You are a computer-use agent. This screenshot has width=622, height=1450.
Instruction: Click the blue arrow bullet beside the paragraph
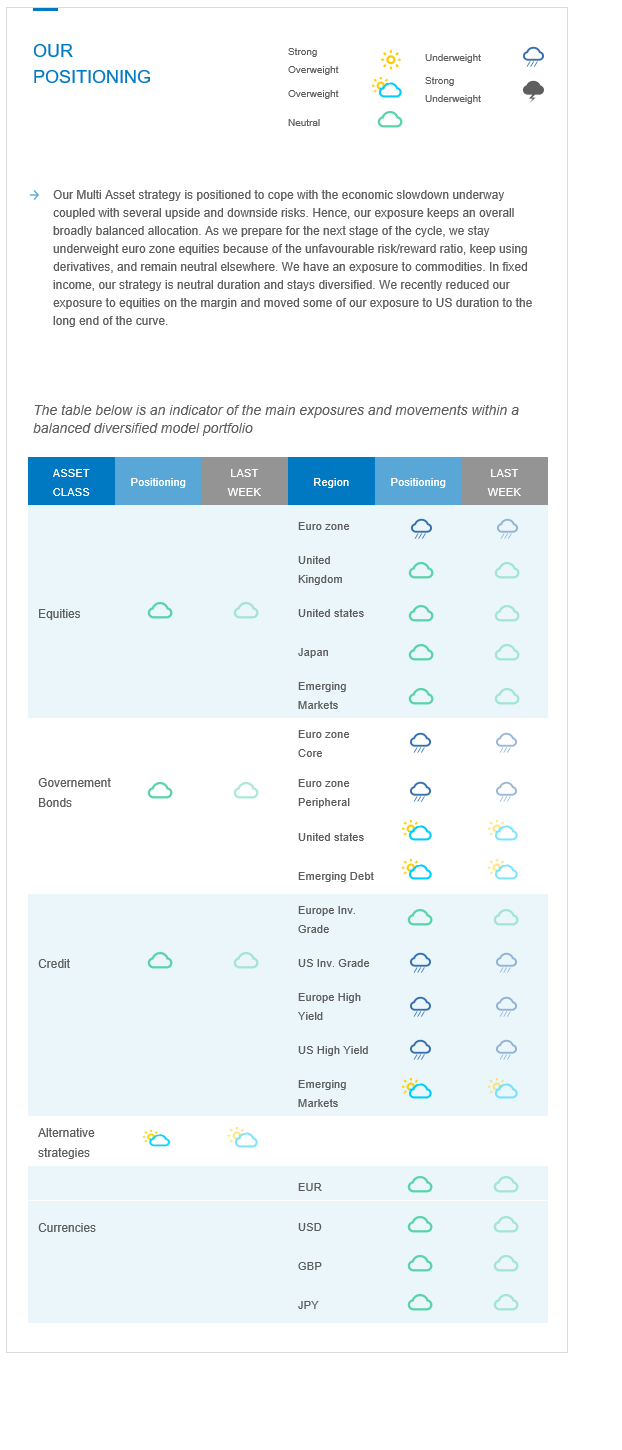[35, 195]
